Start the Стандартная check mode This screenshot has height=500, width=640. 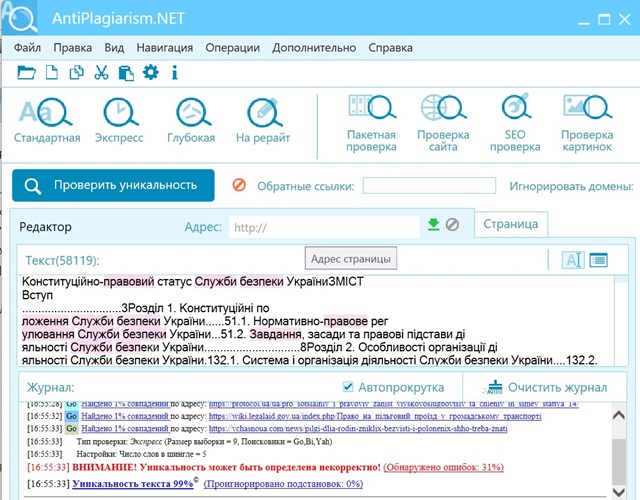click(47, 121)
